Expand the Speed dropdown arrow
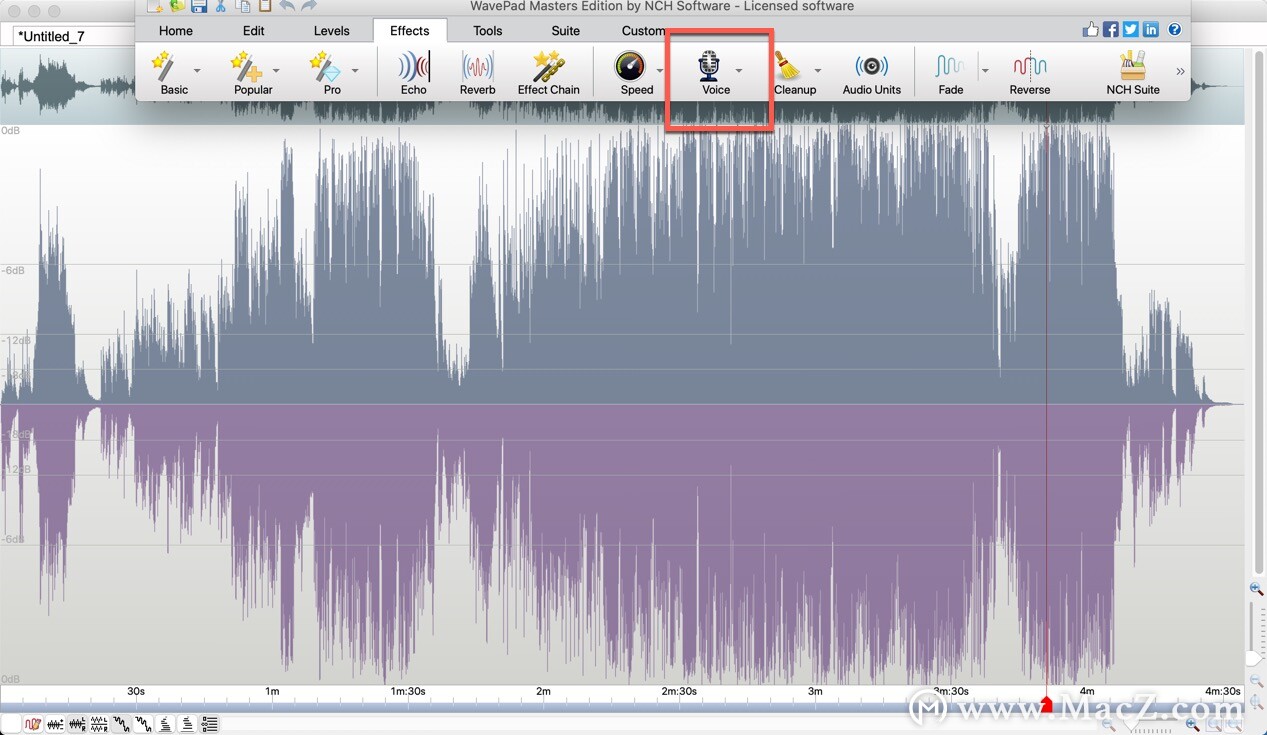Viewport: 1267px width, 735px height. [660, 70]
